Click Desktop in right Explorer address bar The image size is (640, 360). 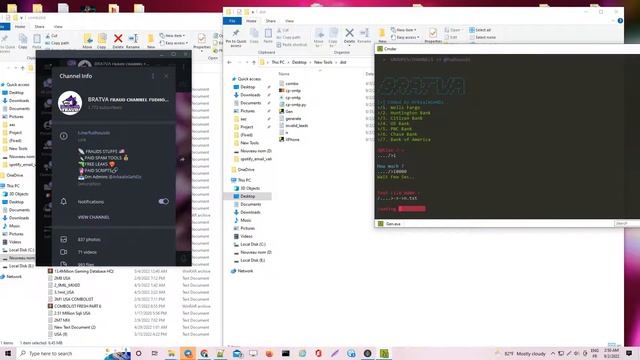tap(299, 62)
